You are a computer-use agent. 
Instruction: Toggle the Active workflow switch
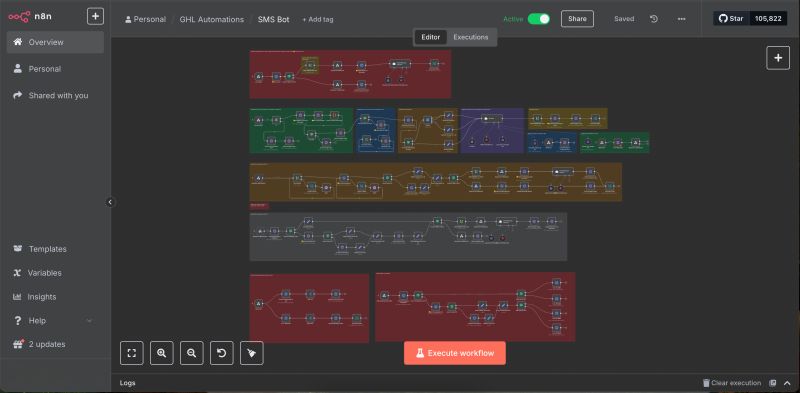(539, 19)
